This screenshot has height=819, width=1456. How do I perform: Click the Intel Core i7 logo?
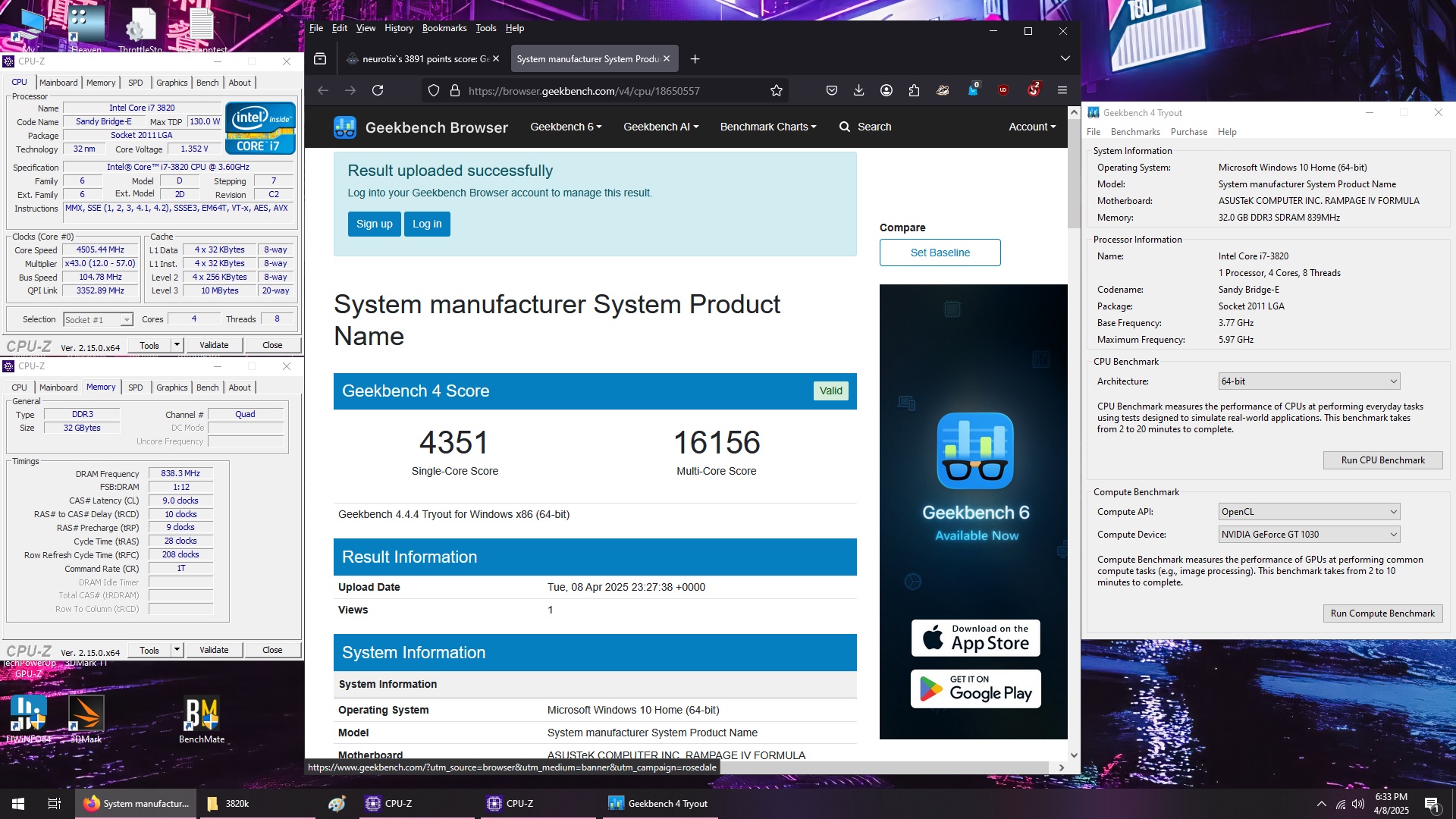(260, 128)
